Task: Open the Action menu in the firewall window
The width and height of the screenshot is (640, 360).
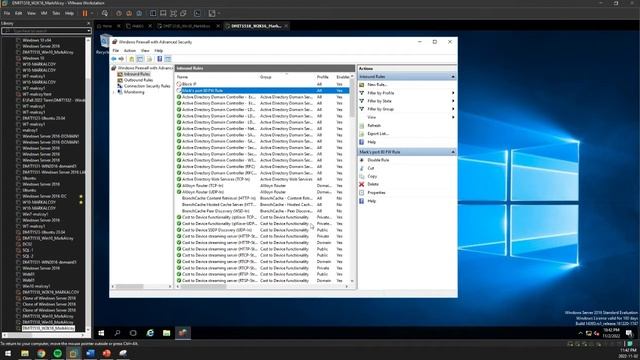Action: 129,51
